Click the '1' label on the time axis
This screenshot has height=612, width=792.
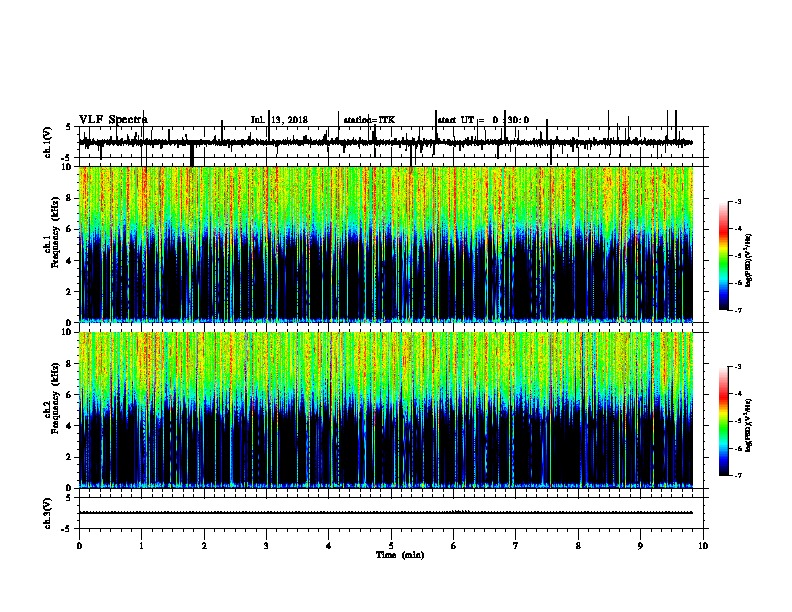[x=141, y=546]
